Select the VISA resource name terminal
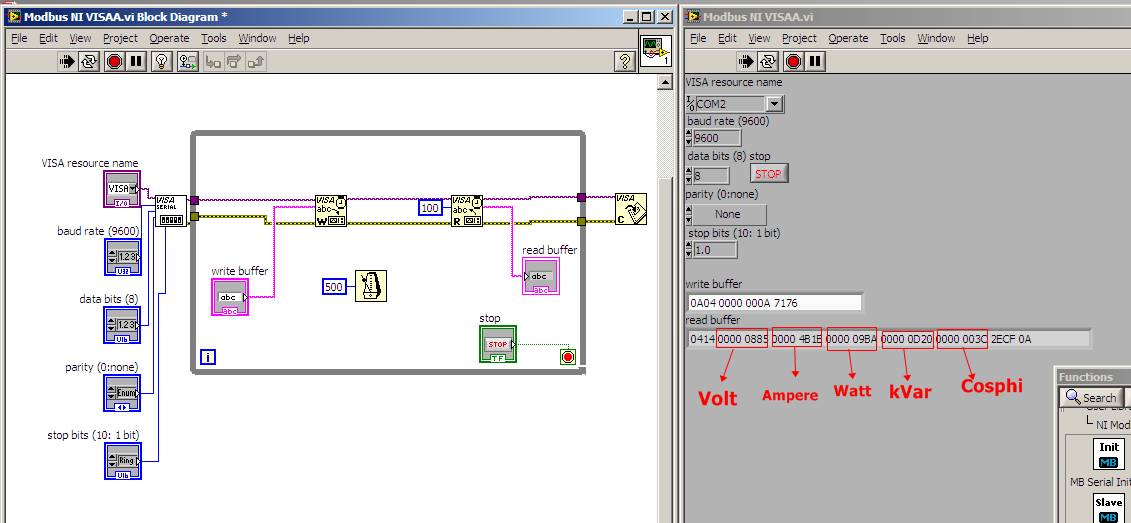 point(122,189)
